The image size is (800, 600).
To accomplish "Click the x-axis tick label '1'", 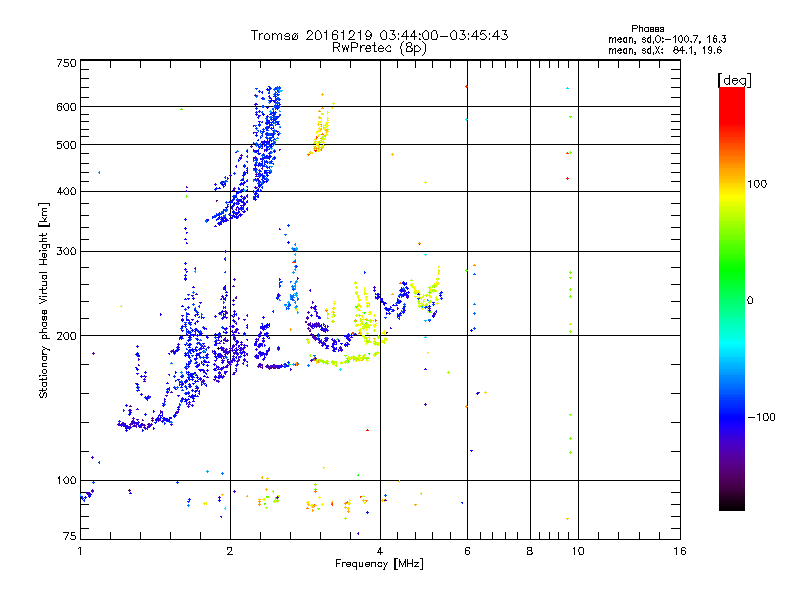I will 80,551.
